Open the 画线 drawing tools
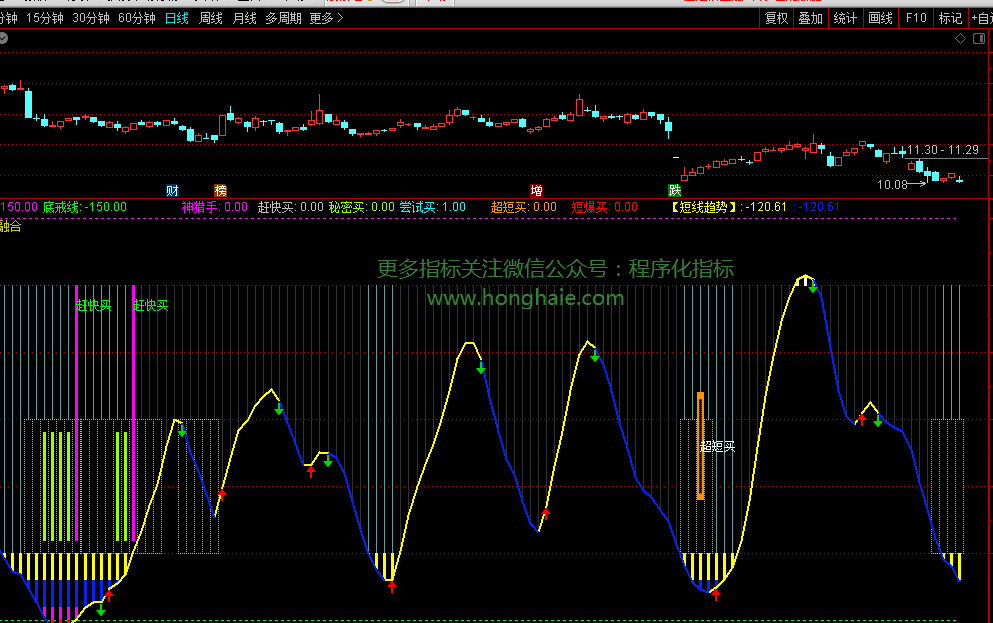This screenshot has width=993, height=623. (x=880, y=18)
